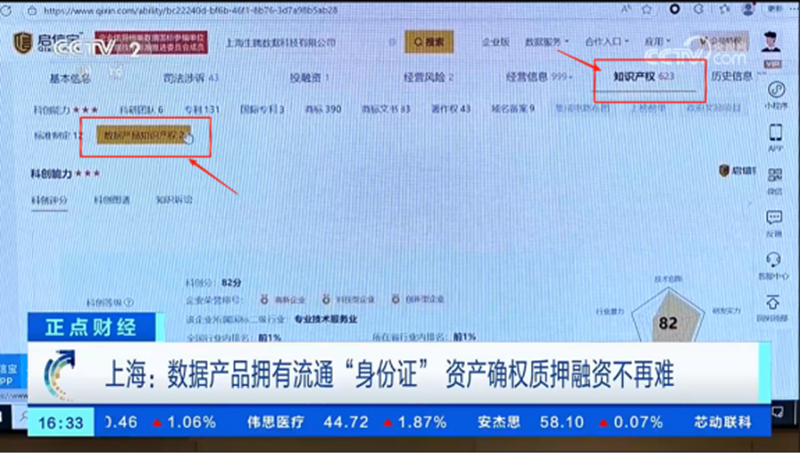Clear the search box with the x icon
This screenshot has width=800, height=454.
(x=392, y=42)
